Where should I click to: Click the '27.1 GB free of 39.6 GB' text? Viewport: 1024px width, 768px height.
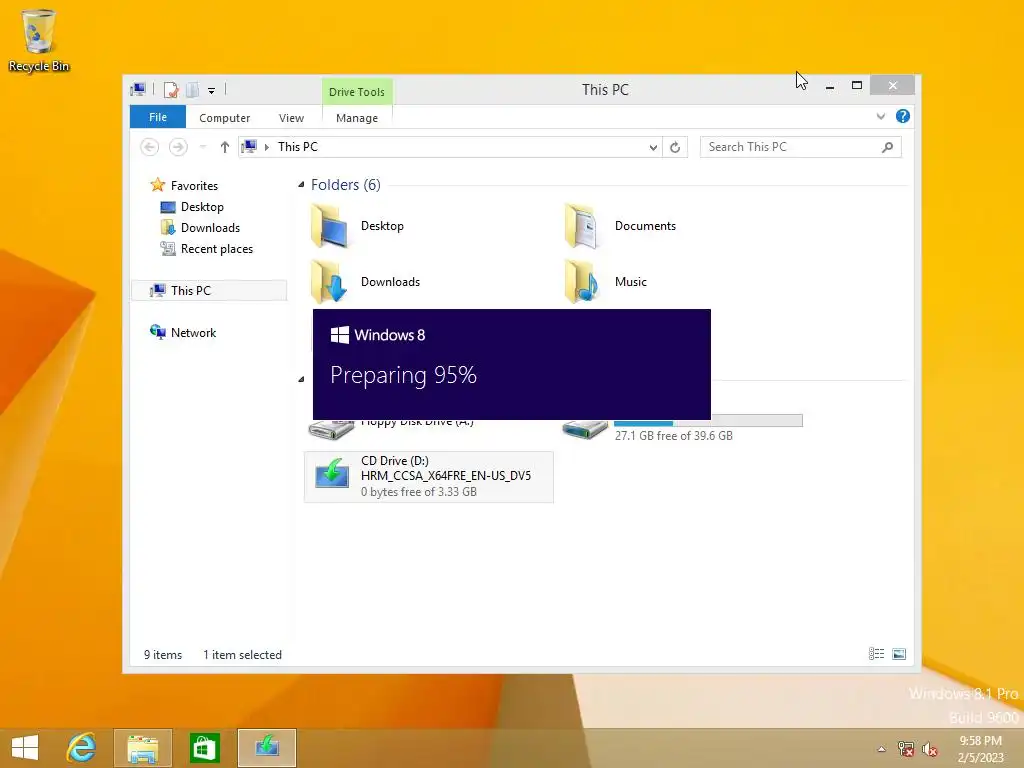pos(673,436)
